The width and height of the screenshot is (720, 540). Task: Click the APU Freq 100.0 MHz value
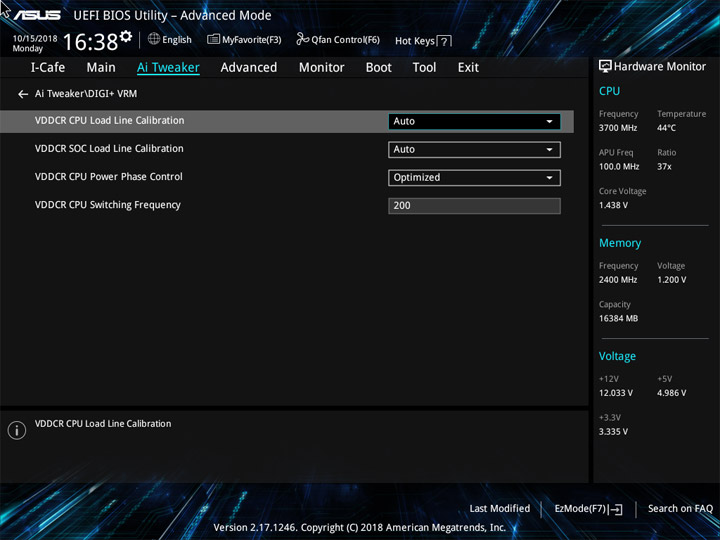619,167
